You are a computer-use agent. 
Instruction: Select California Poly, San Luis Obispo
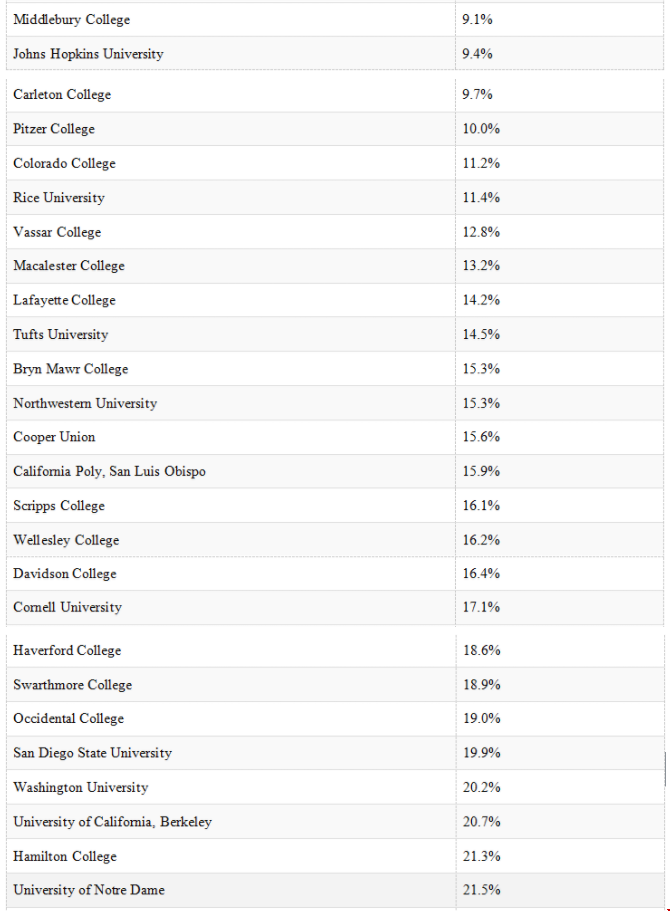(109, 471)
